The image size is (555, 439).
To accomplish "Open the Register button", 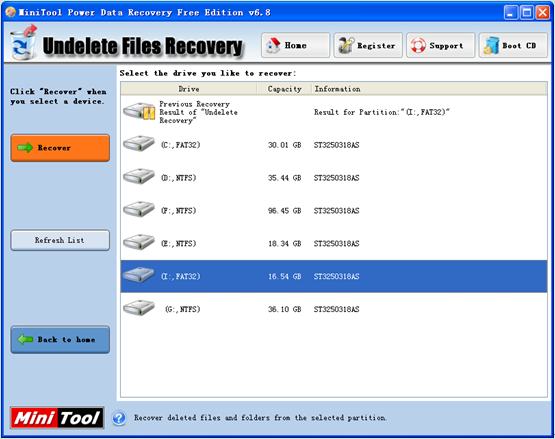I will point(368,45).
